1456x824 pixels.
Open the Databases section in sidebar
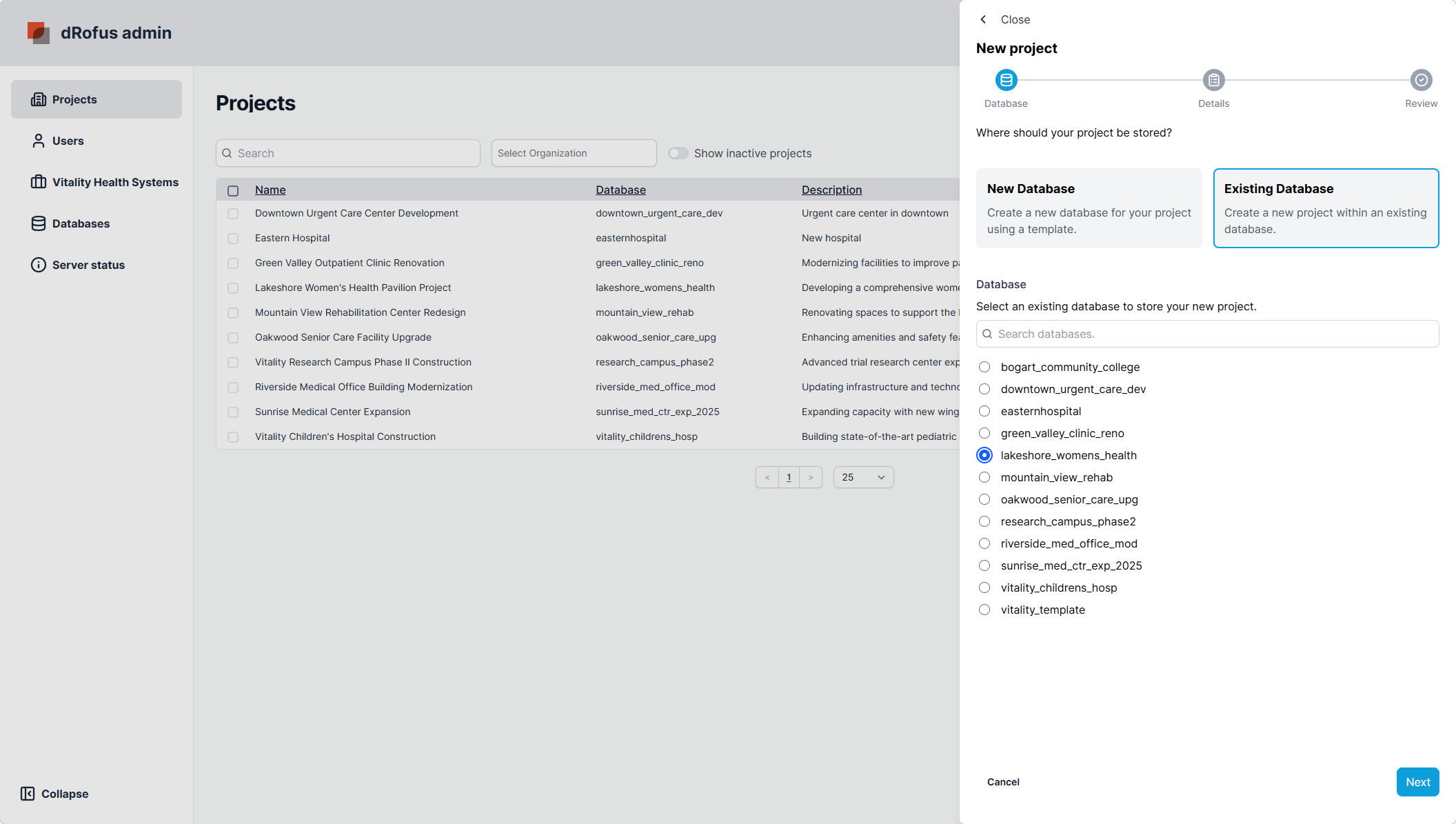point(97,223)
